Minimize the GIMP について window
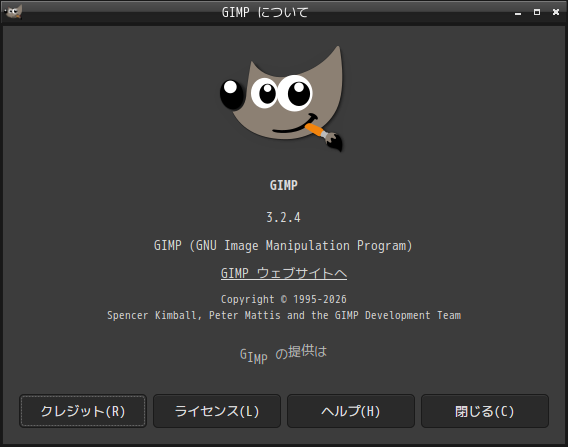The width and height of the screenshot is (568, 447). (x=518, y=13)
